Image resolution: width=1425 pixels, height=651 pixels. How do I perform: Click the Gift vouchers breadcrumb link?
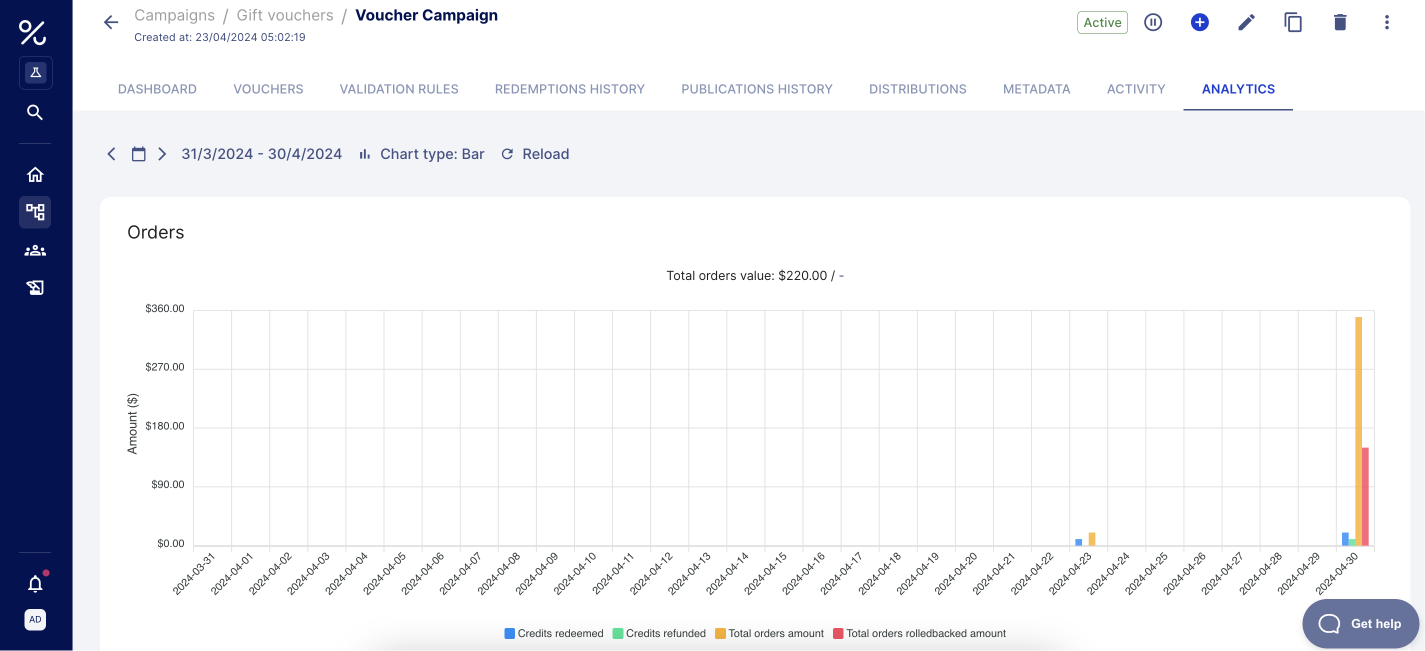(285, 15)
